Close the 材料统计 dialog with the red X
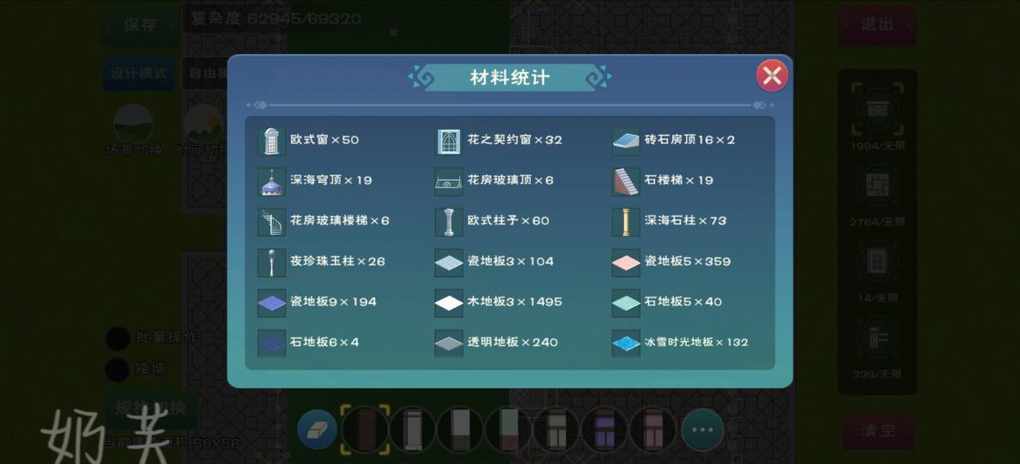The height and width of the screenshot is (464, 1020). (x=772, y=76)
